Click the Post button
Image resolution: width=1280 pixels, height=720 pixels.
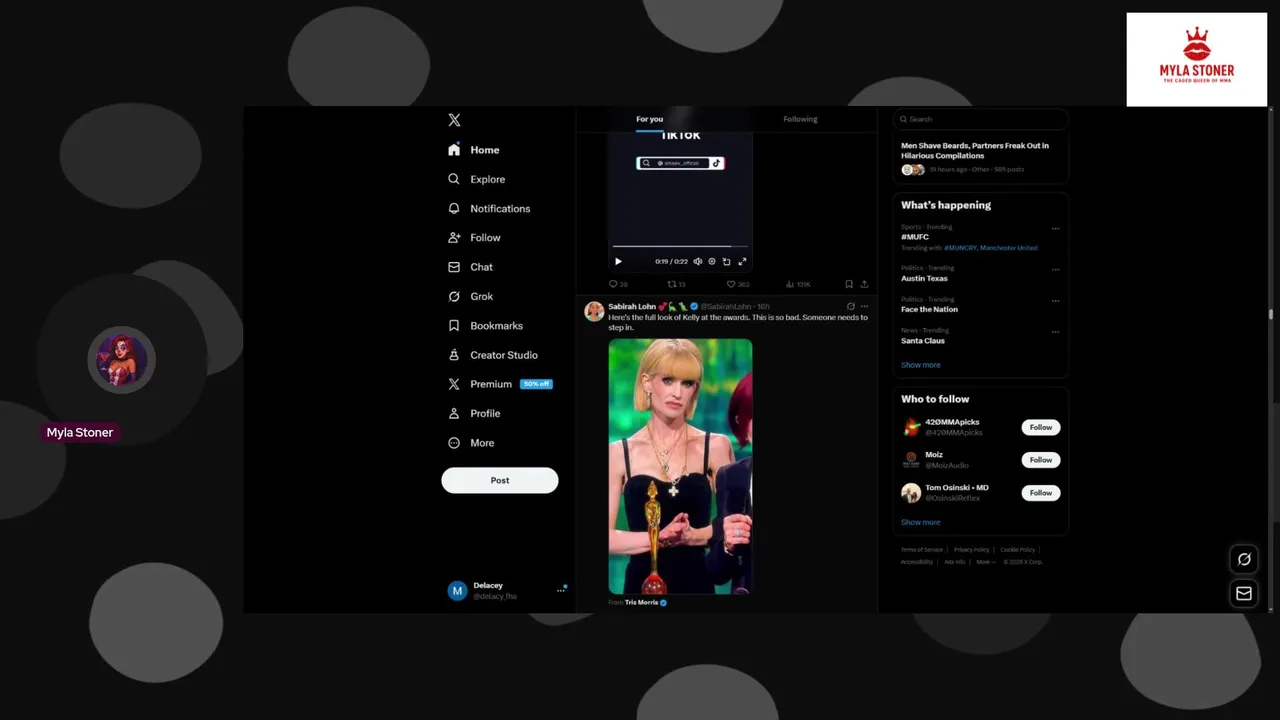[x=500, y=480]
